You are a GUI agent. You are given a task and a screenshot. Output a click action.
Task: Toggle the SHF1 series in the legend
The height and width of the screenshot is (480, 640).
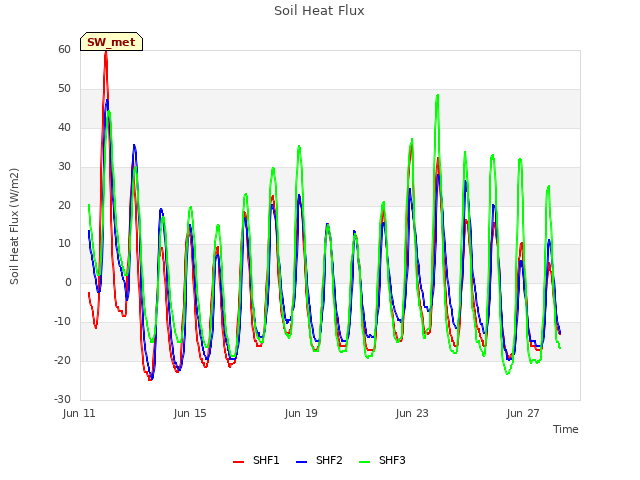[x=256, y=460]
